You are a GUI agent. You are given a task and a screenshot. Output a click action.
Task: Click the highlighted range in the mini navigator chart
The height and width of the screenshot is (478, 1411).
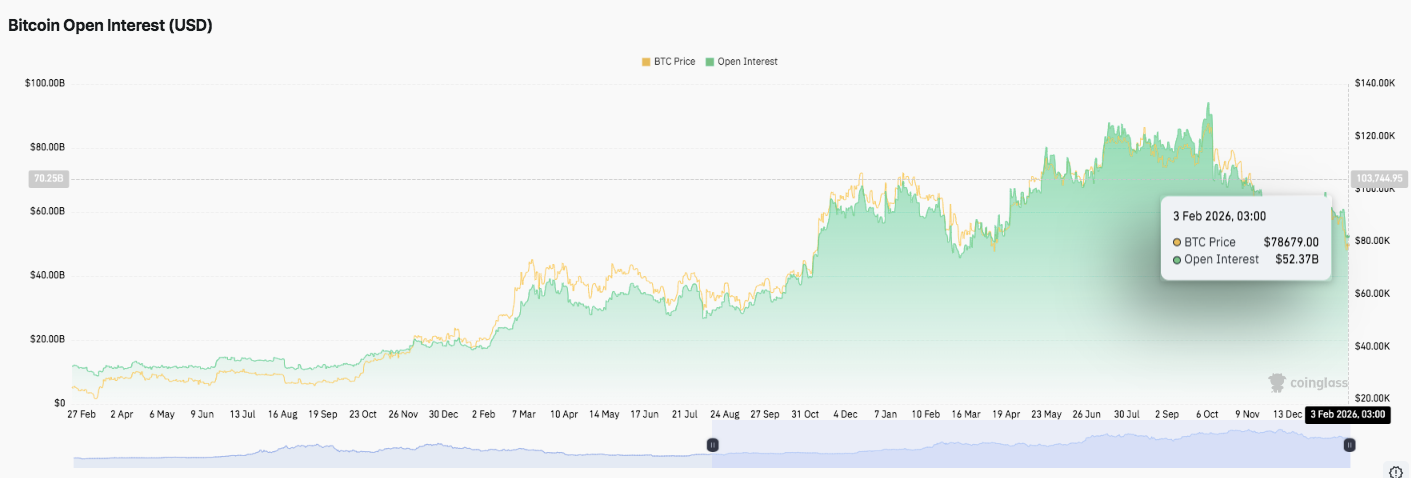1030,447
